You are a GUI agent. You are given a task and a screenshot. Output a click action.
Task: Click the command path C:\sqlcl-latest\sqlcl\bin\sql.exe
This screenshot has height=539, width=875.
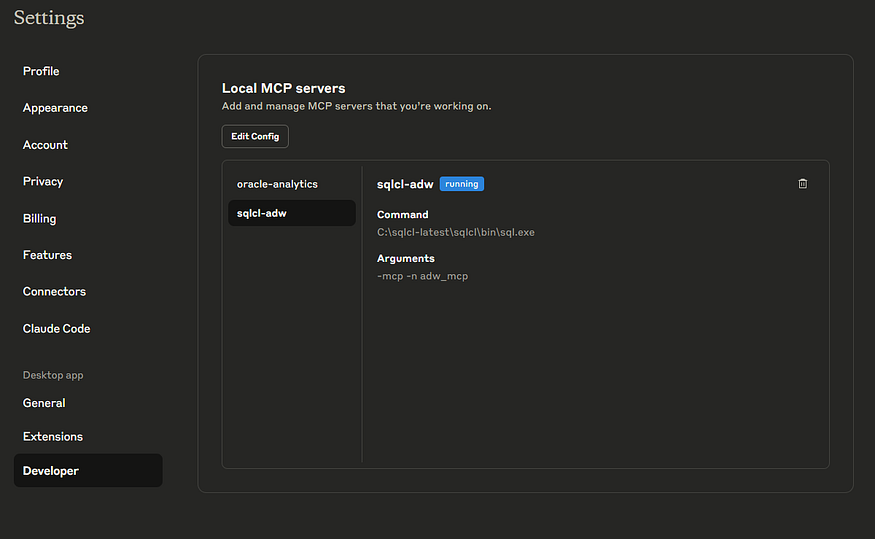point(455,232)
